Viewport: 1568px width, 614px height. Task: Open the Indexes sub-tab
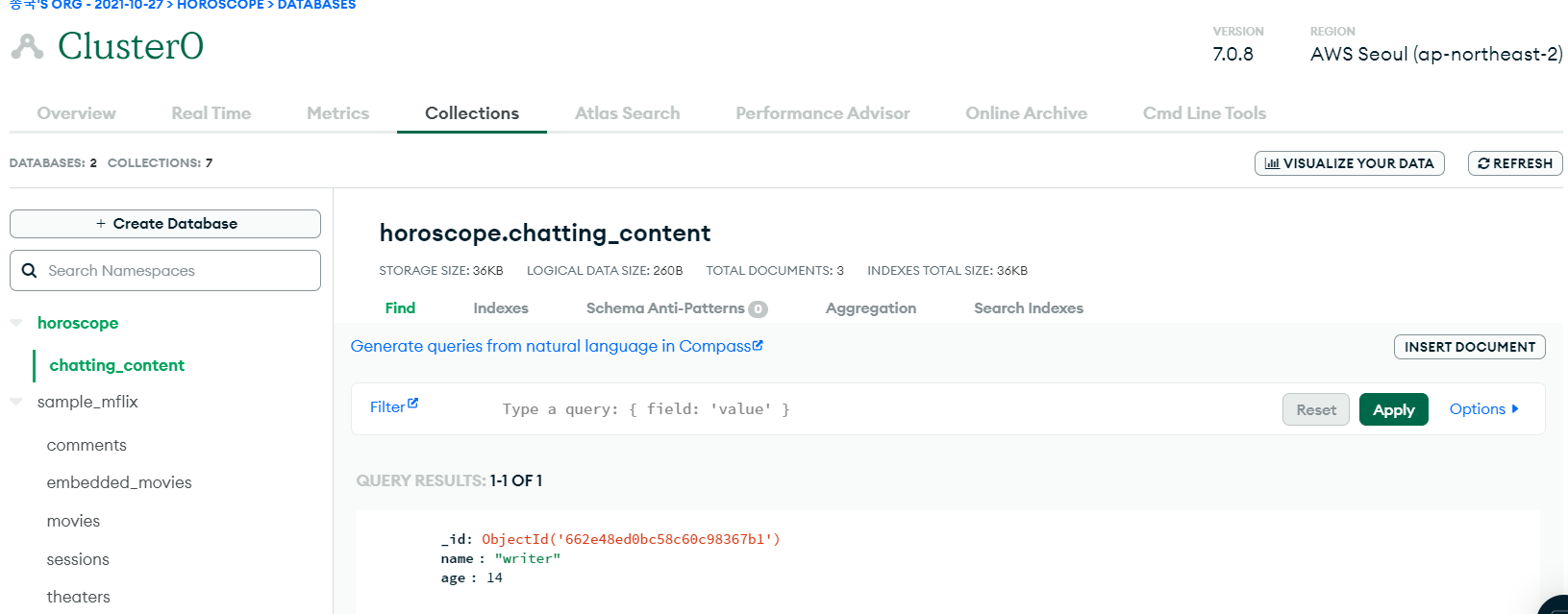click(501, 308)
